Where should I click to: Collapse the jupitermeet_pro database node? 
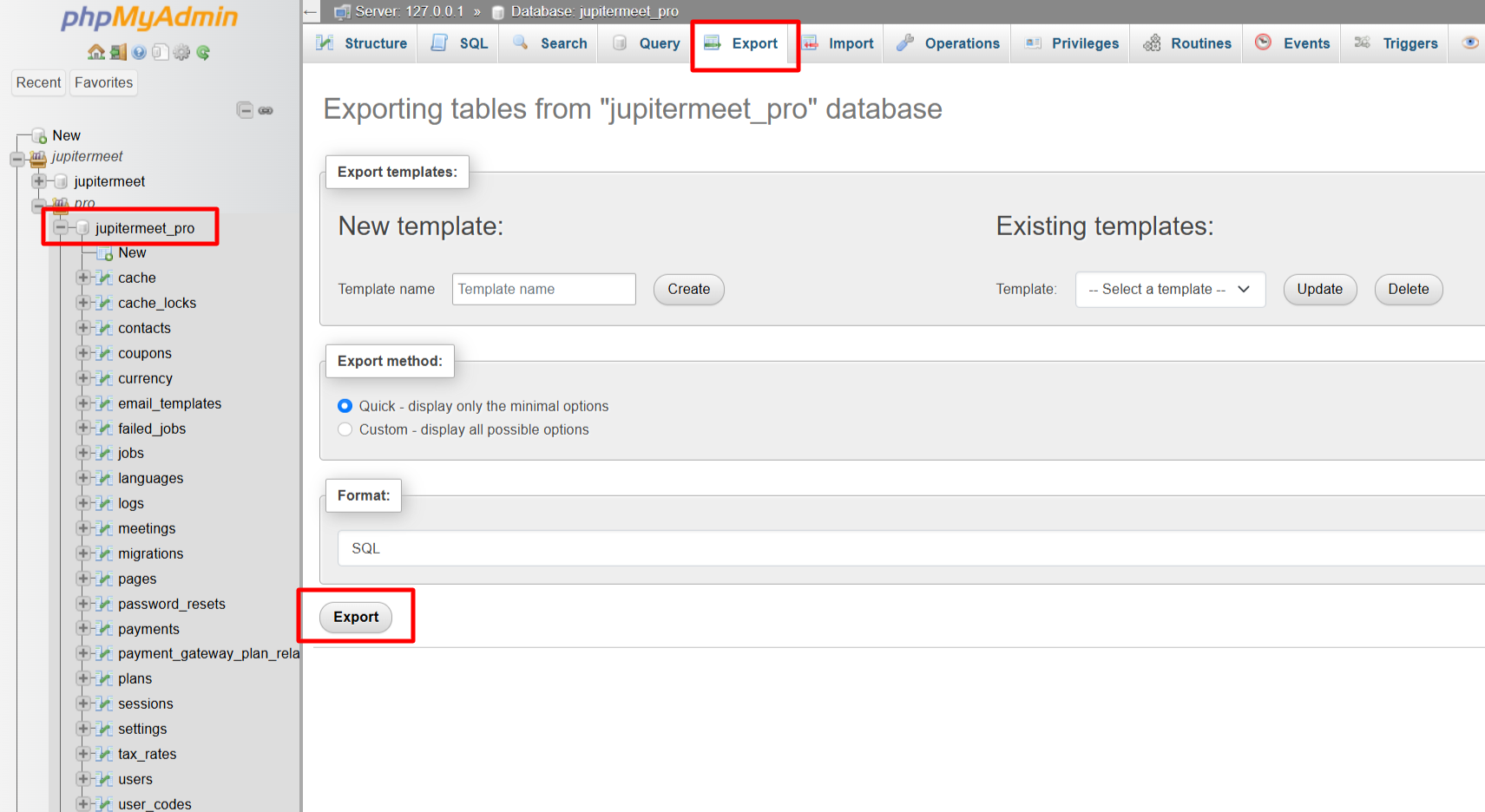(x=61, y=228)
